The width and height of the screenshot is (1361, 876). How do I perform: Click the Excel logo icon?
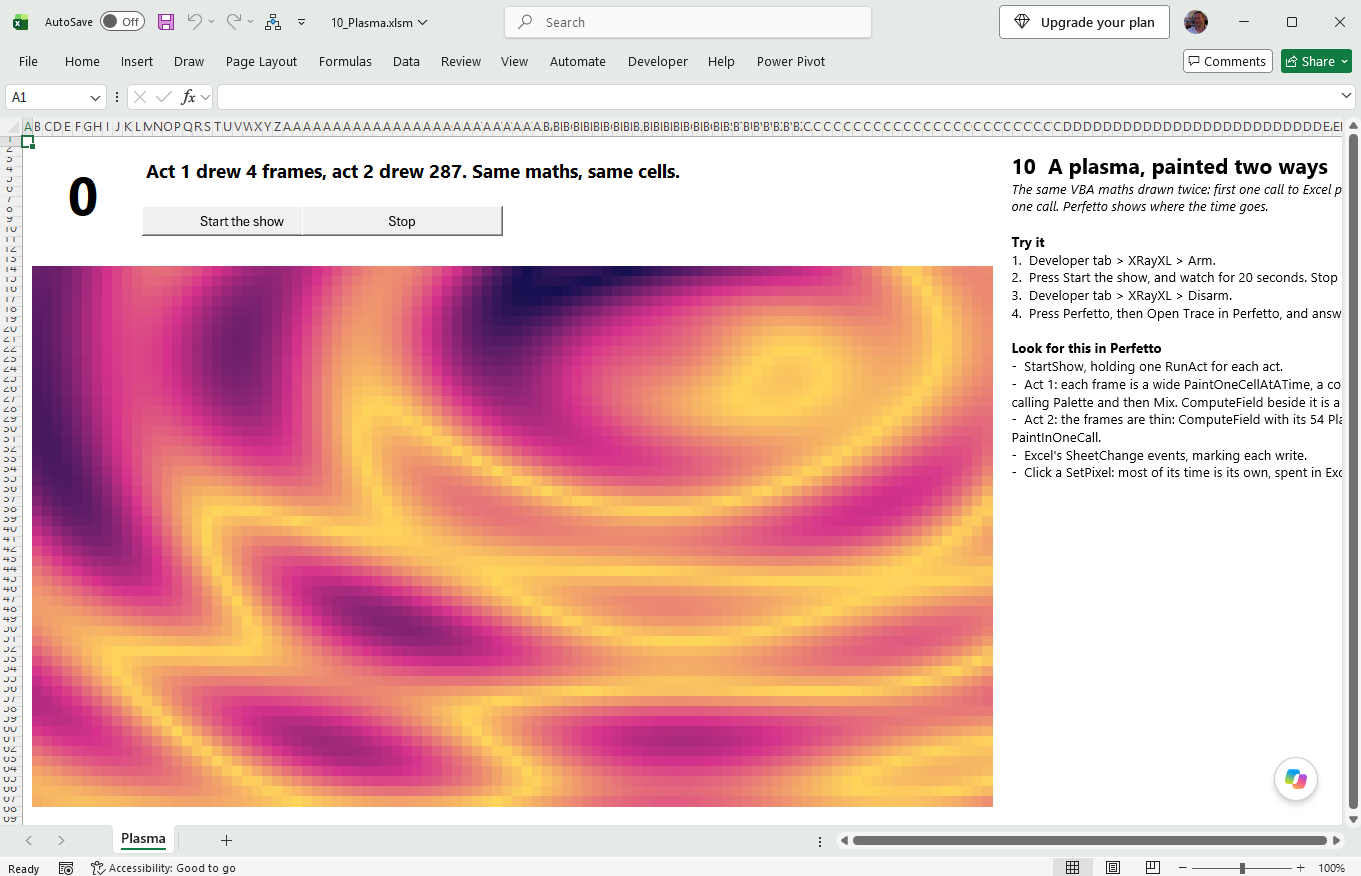(x=20, y=22)
